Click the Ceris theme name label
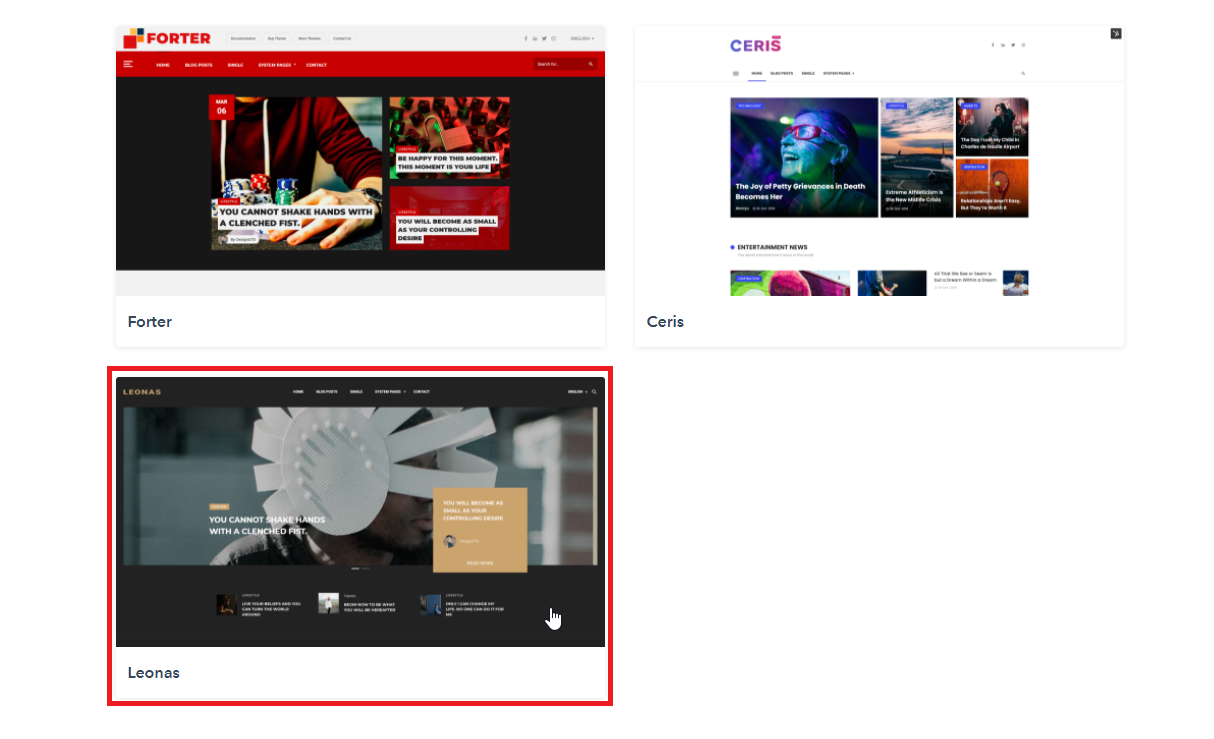This screenshot has width=1214, height=739. click(x=665, y=322)
